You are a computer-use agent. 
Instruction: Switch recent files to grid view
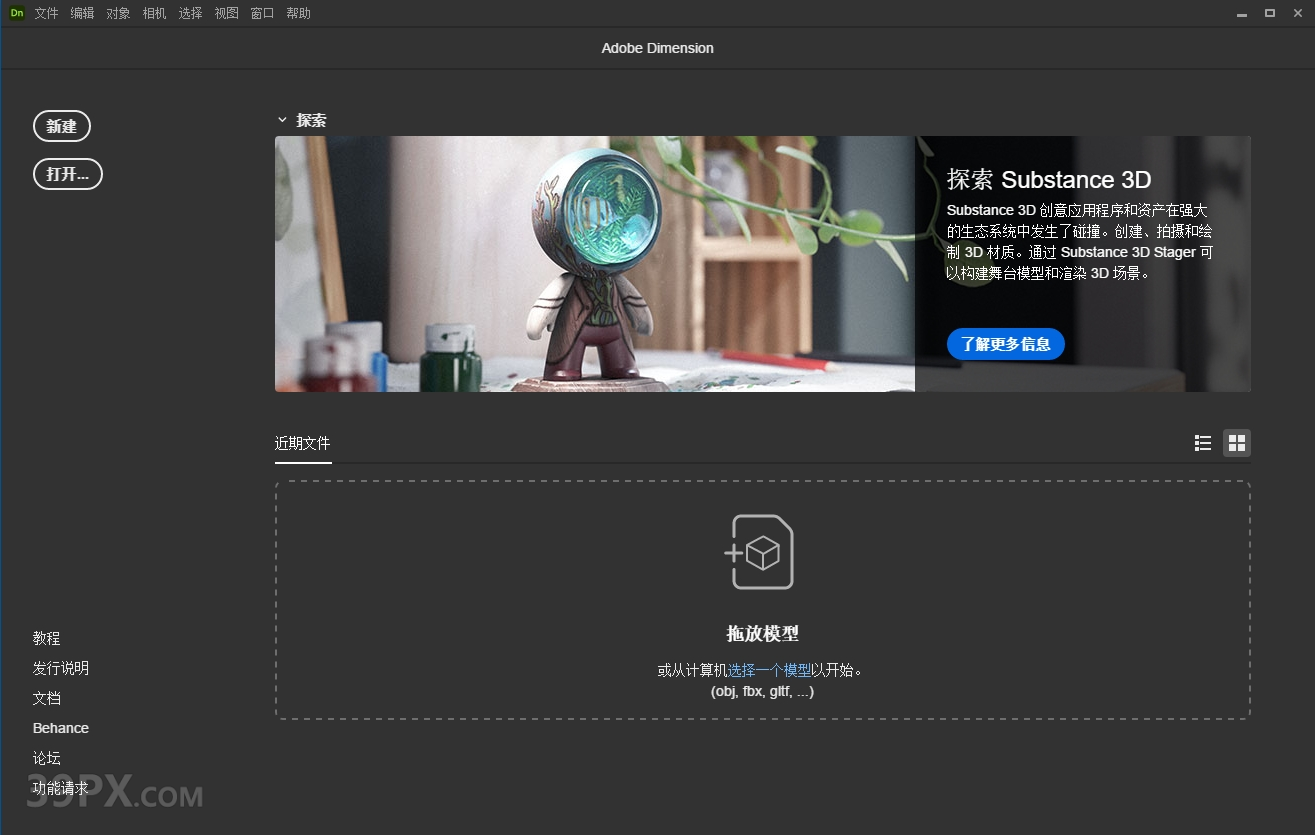click(1237, 443)
